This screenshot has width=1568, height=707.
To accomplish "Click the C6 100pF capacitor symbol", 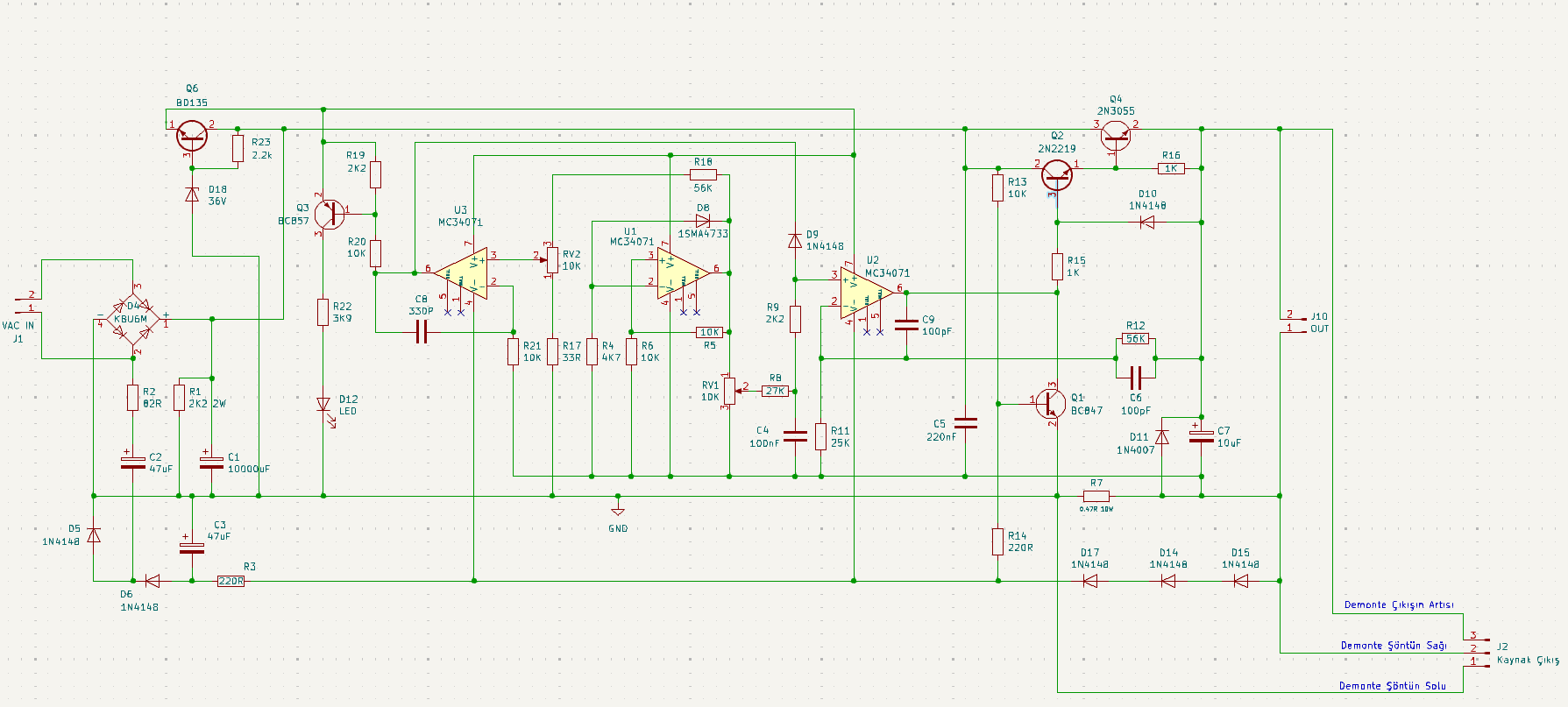I will (1136, 378).
